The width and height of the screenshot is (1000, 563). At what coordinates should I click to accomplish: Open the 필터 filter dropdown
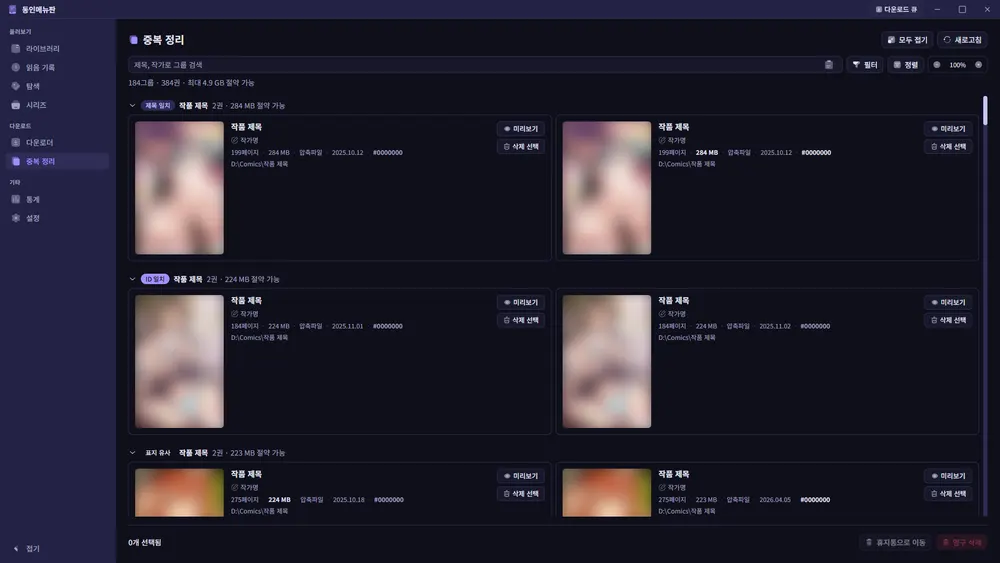(865, 64)
